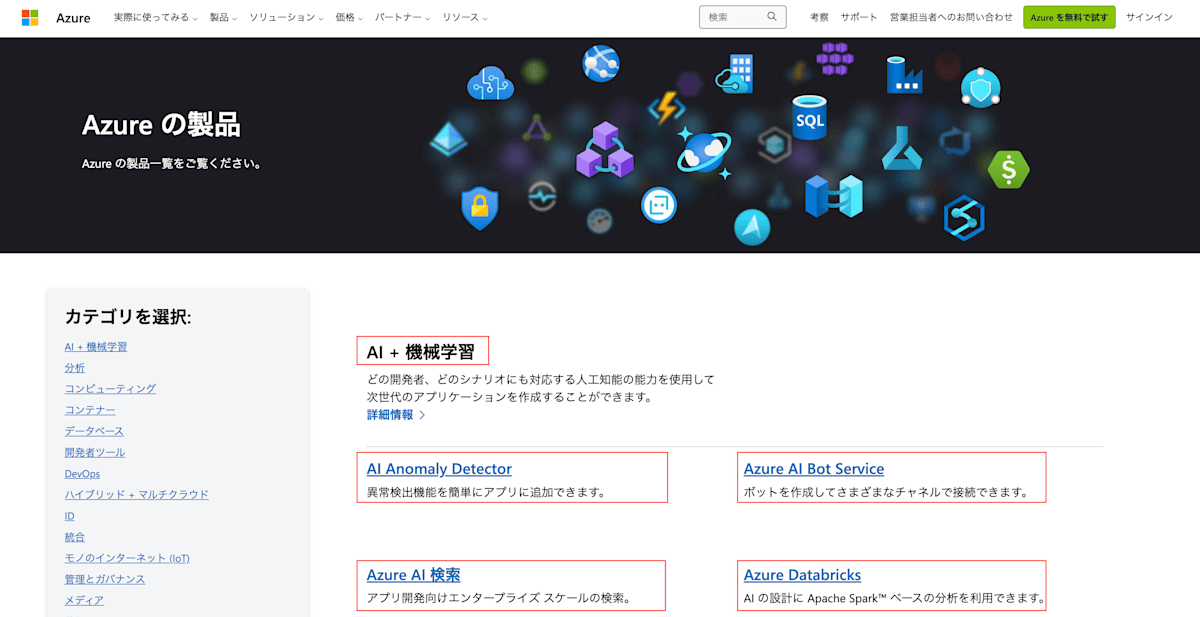Click the Microsoft logo

pos(30,17)
